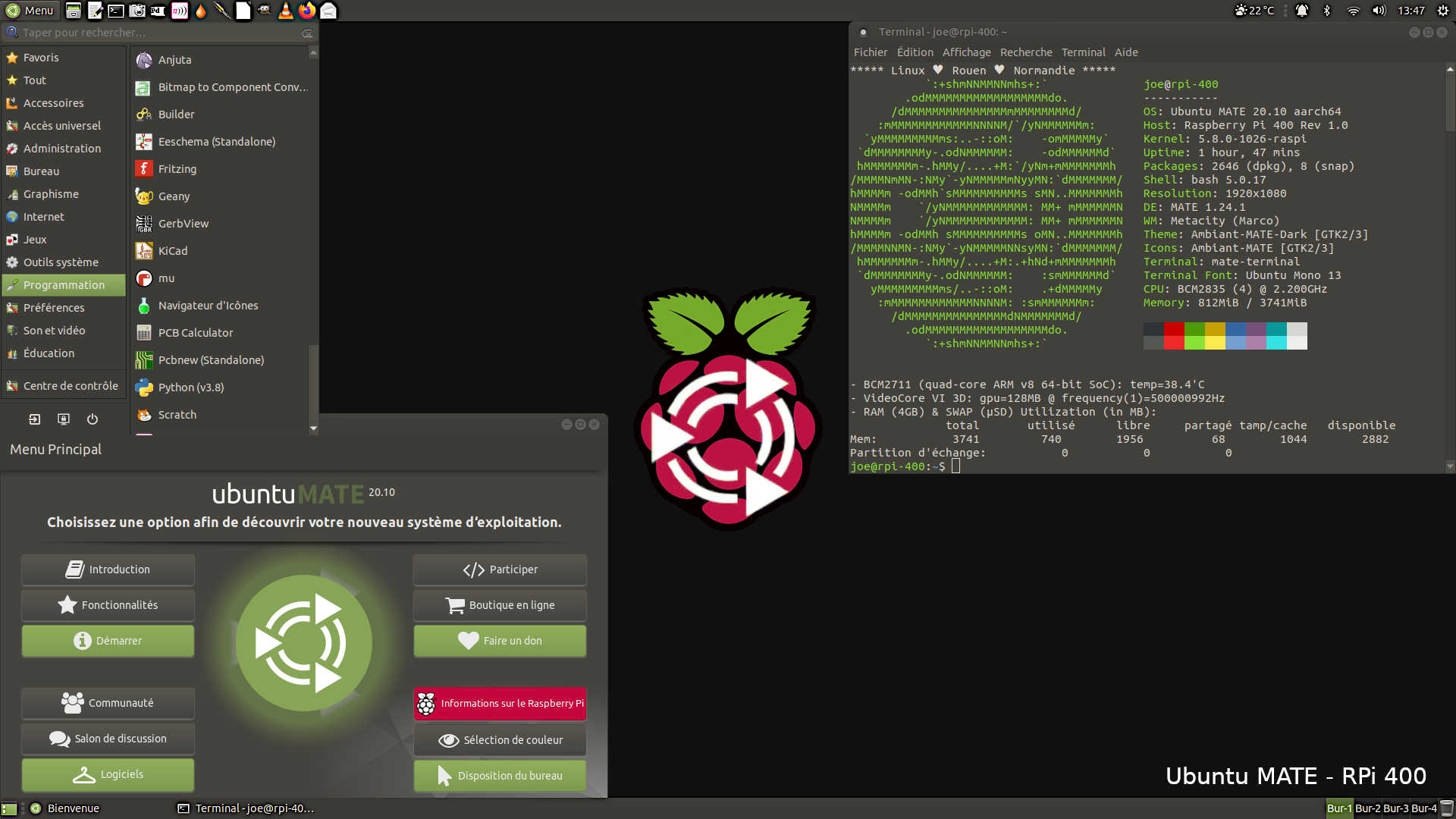Open the trash icon in bottom panel
This screenshot has height=819, width=1456.
(1447, 808)
